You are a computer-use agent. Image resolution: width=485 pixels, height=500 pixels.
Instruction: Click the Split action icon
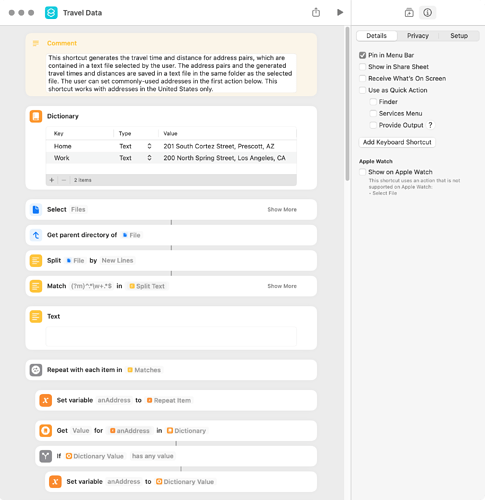coord(36,260)
